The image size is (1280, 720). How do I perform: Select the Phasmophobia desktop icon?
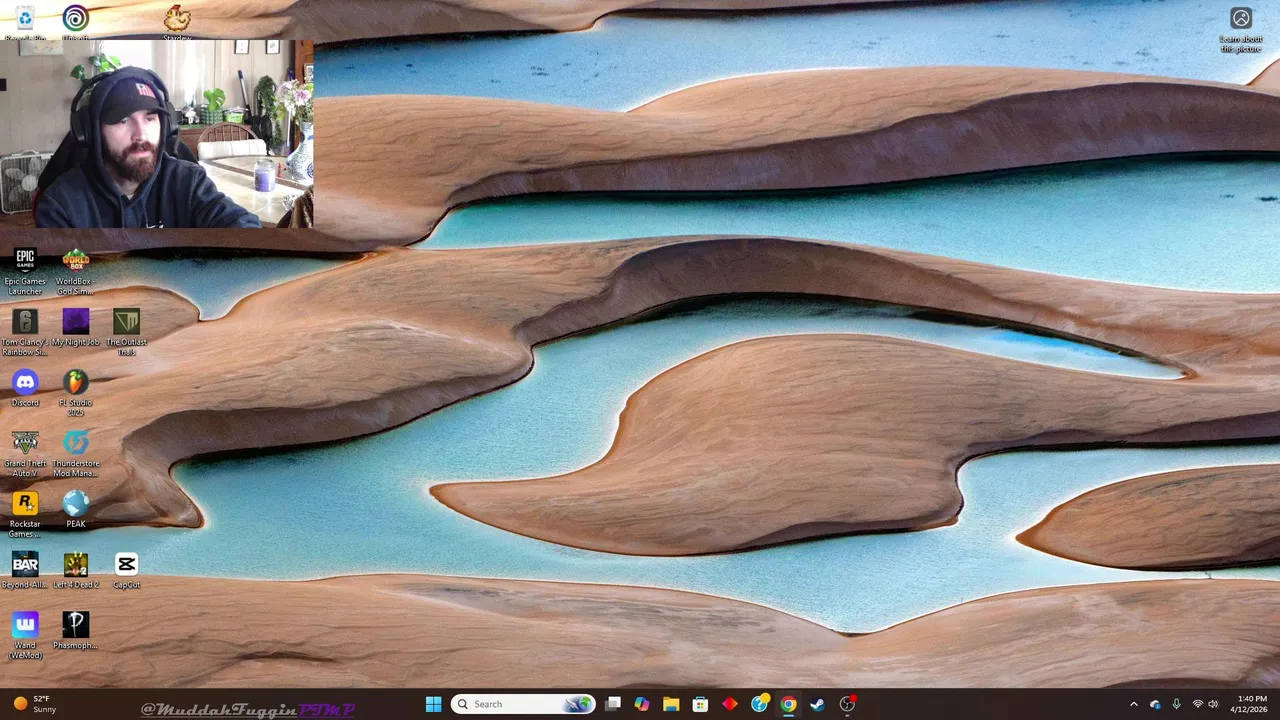coord(75,632)
